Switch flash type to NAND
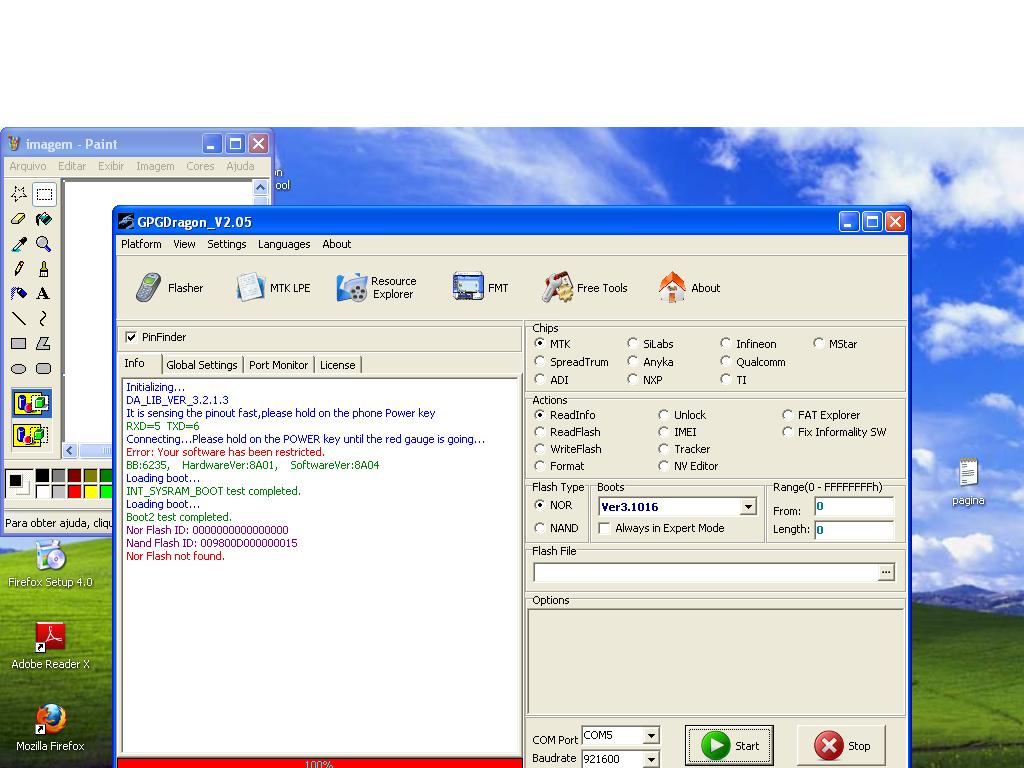 pyautogui.click(x=539, y=528)
